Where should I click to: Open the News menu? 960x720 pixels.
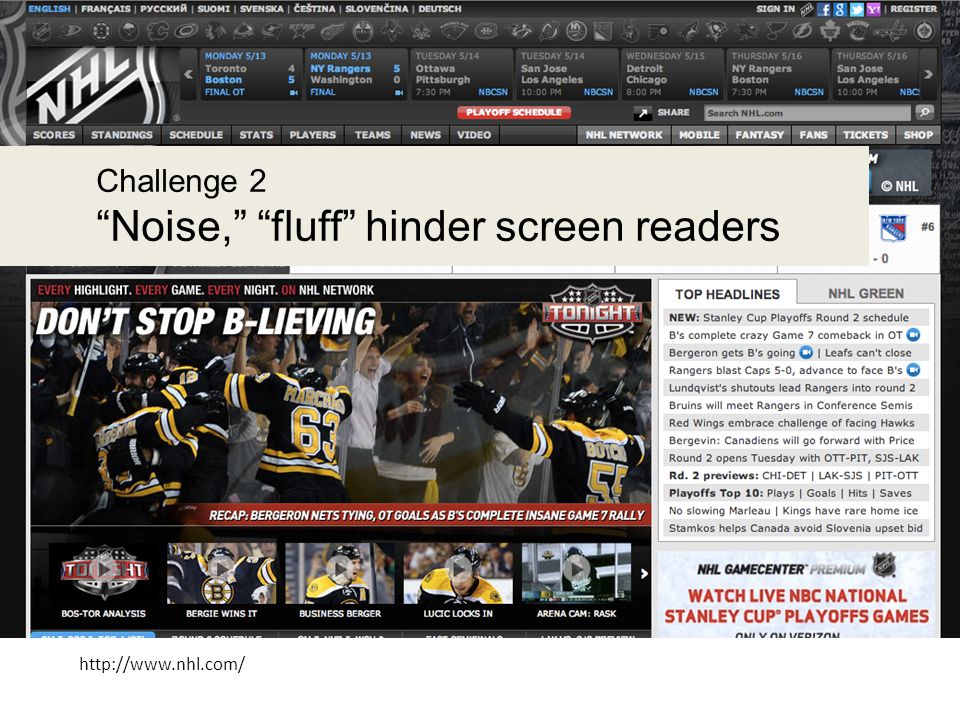pyautogui.click(x=426, y=135)
